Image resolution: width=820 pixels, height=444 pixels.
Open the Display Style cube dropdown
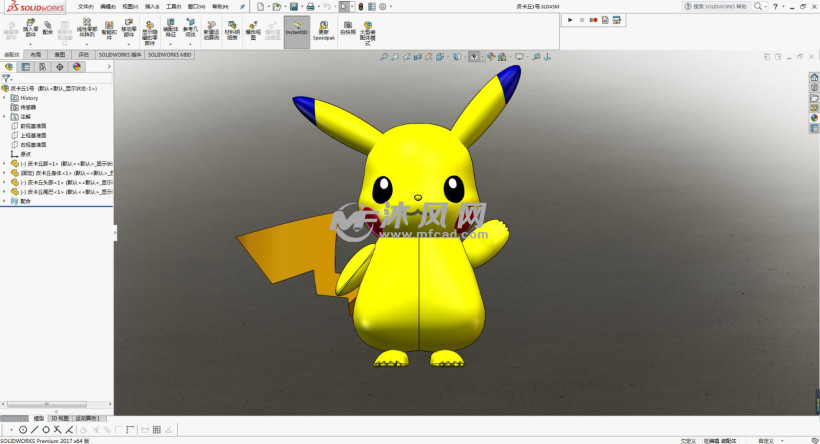[x=457, y=56]
